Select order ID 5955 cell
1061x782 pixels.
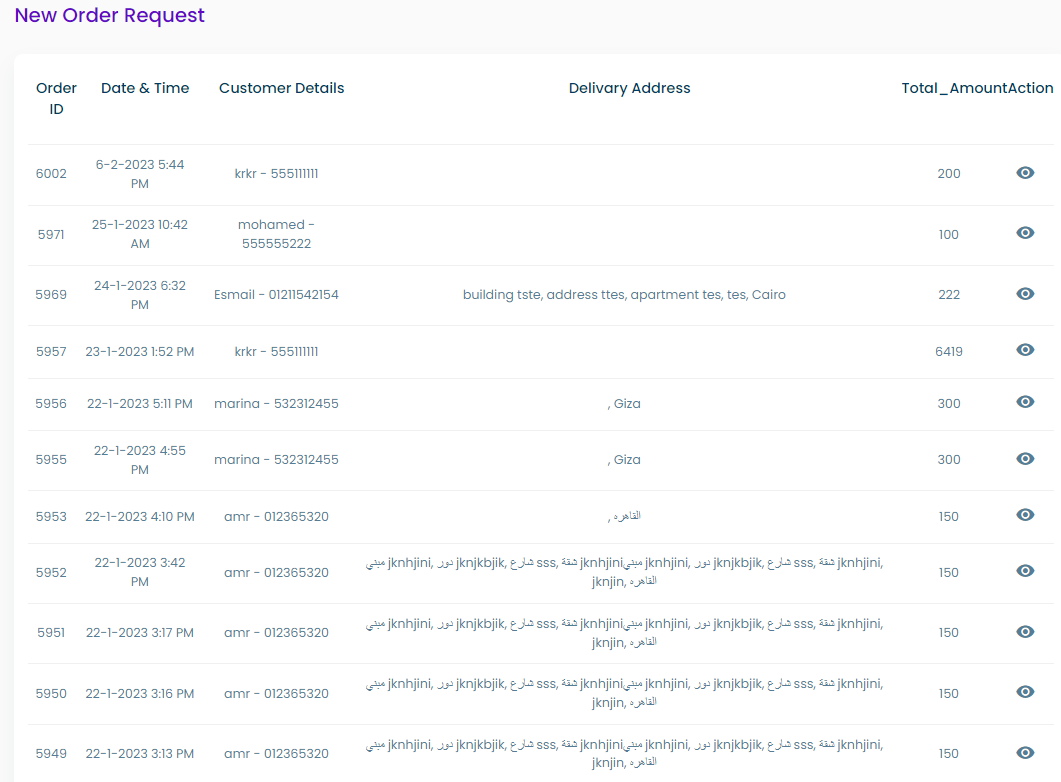click(x=51, y=460)
